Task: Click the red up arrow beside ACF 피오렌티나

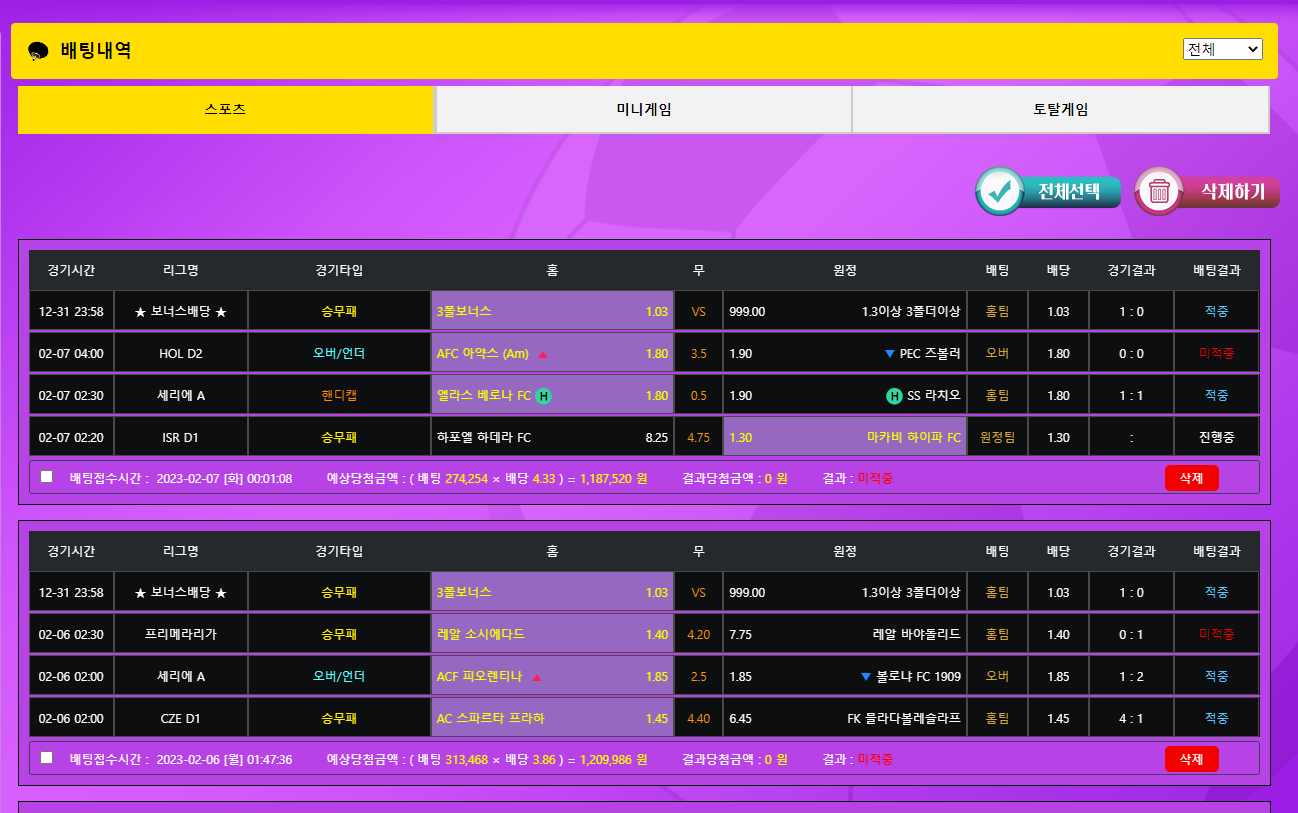Action: point(537,677)
